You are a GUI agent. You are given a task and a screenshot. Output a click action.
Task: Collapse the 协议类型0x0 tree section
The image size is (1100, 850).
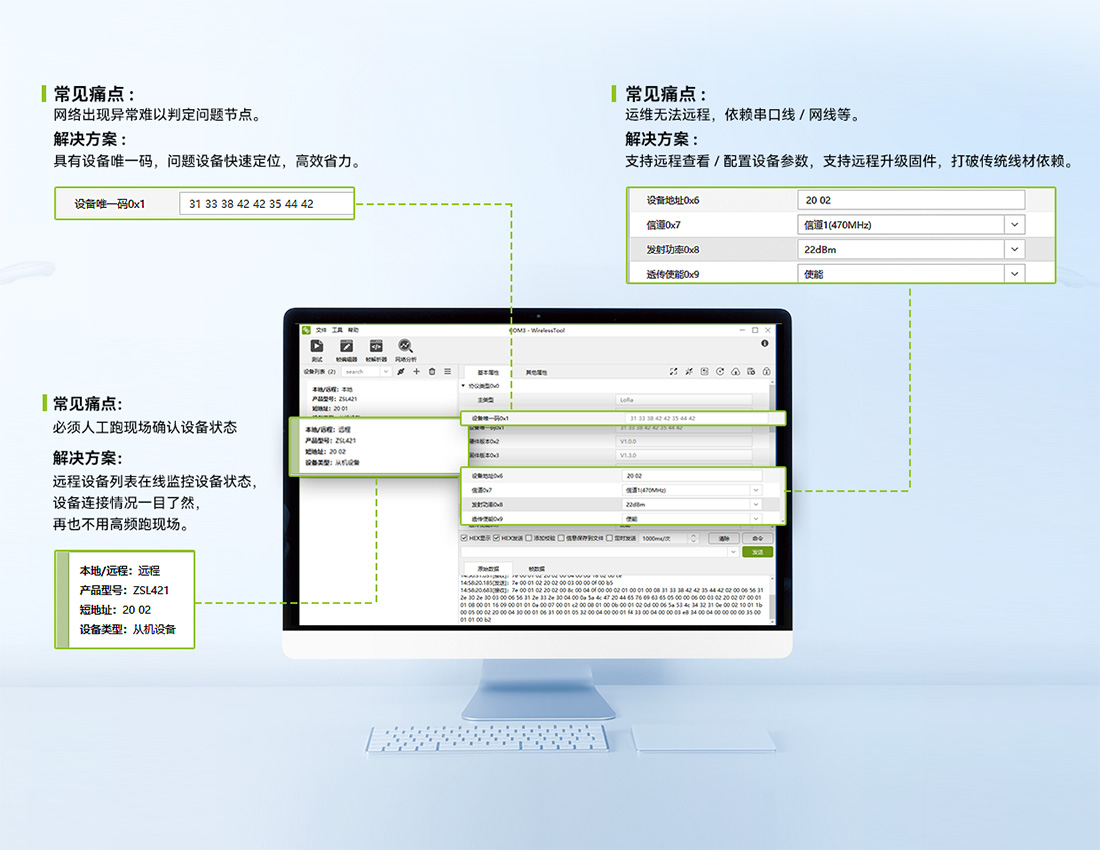(x=463, y=385)
